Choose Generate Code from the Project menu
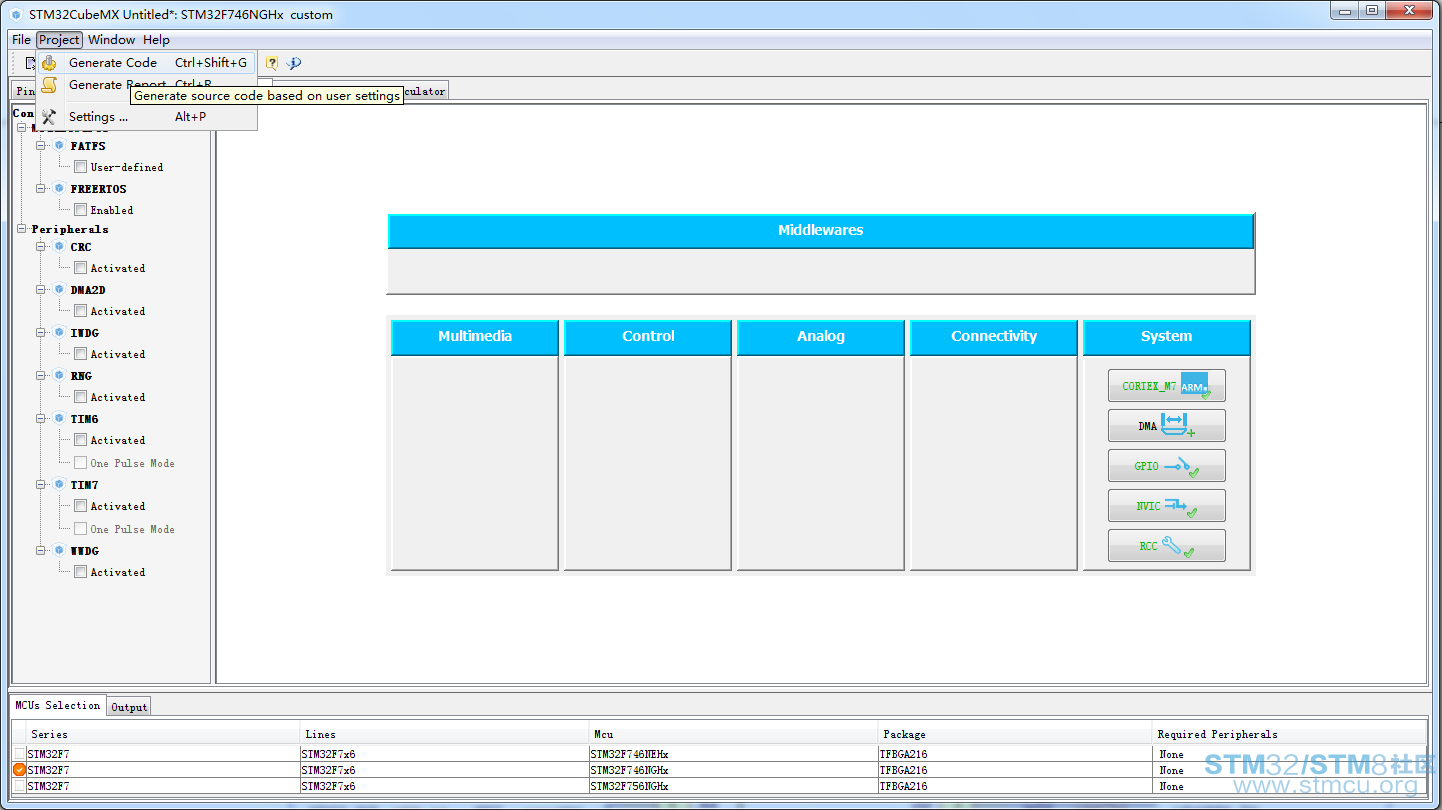The image size is (1442, 810). (146, 62)
